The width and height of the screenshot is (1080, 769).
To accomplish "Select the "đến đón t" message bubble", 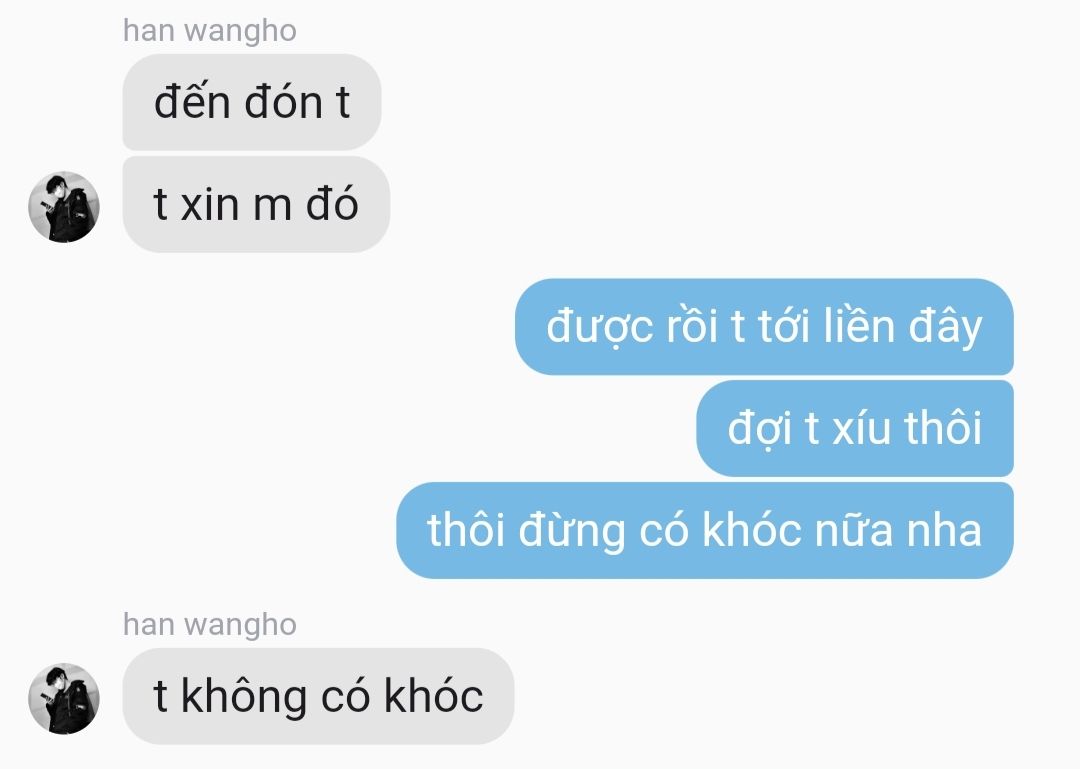I will click(x=252, y=102).
